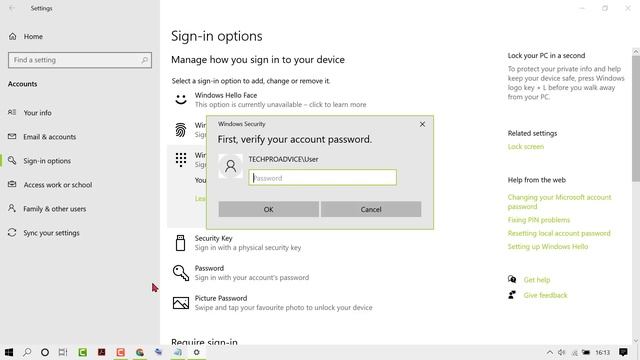Open Access work or school
Screen dimensions: 640x360
(x=58, y=185)
